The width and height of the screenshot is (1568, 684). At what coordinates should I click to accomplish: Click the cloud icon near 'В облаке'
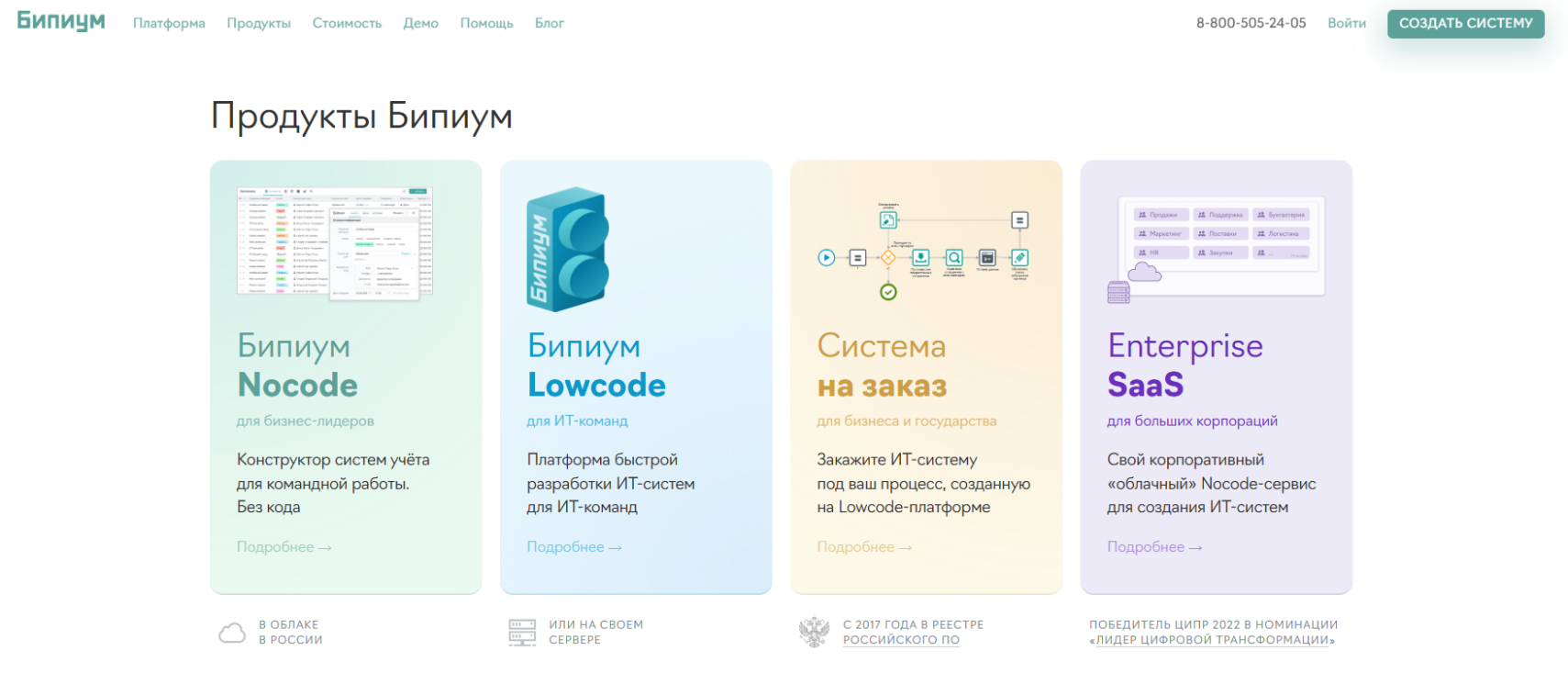(232, 633)
